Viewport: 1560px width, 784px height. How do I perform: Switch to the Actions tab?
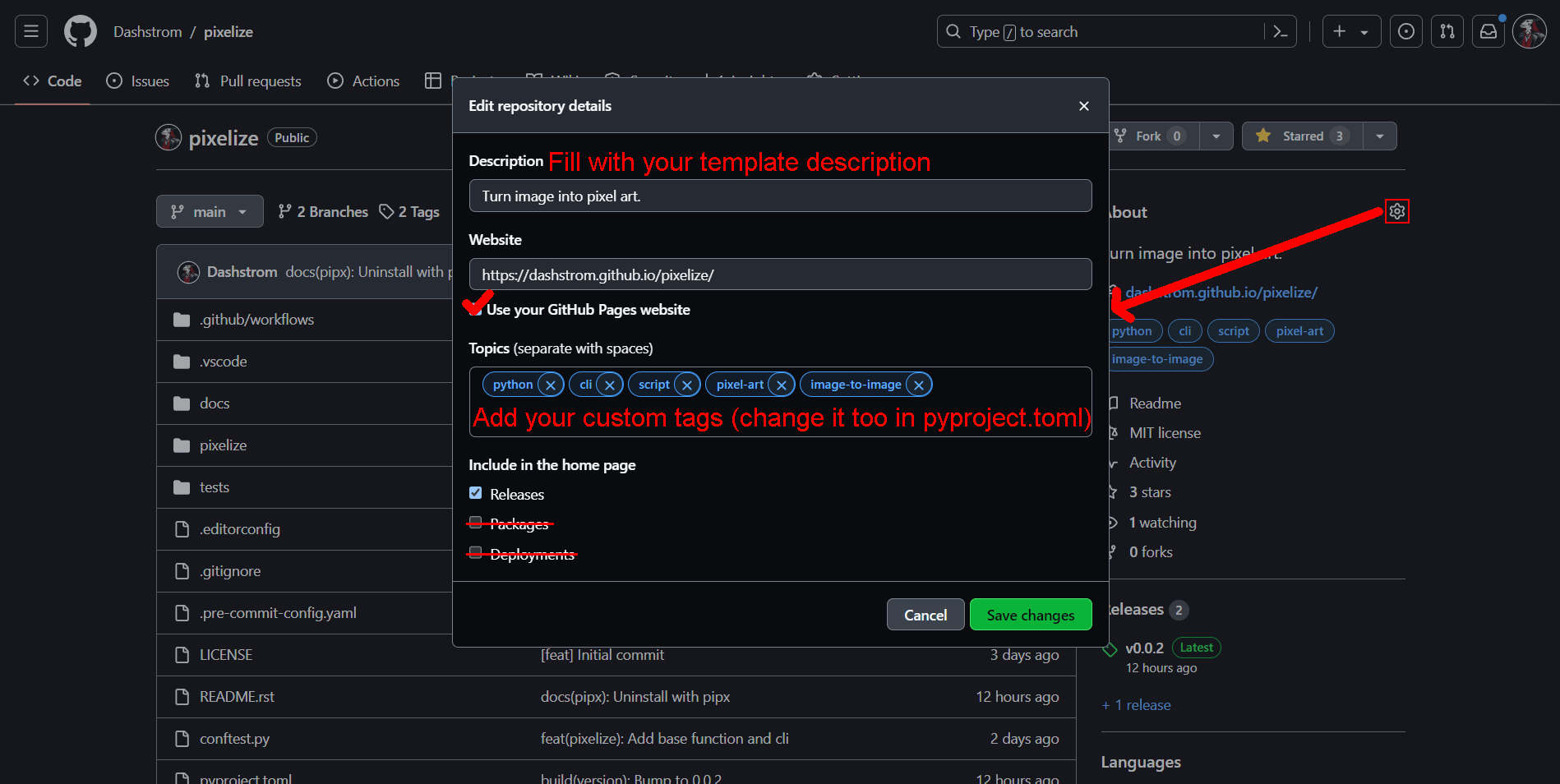(x=363, y=81)
